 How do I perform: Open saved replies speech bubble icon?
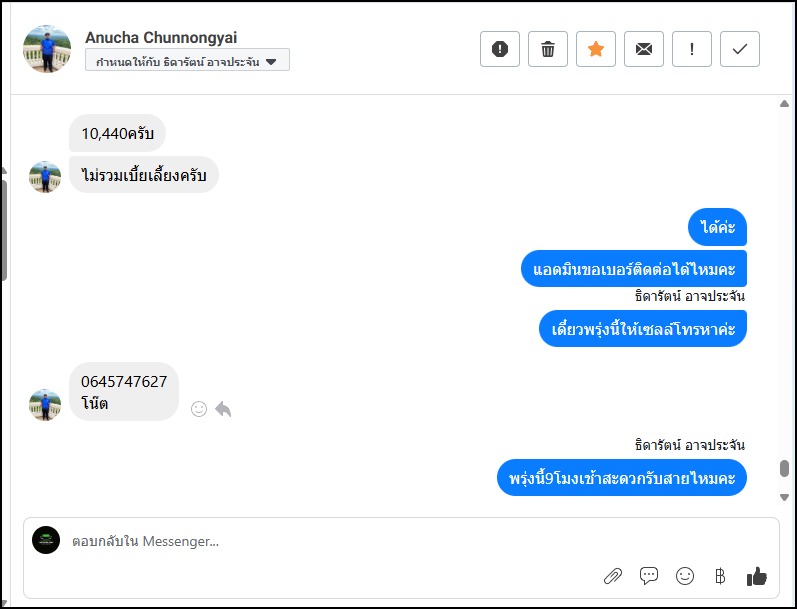[x=649, y=575]
